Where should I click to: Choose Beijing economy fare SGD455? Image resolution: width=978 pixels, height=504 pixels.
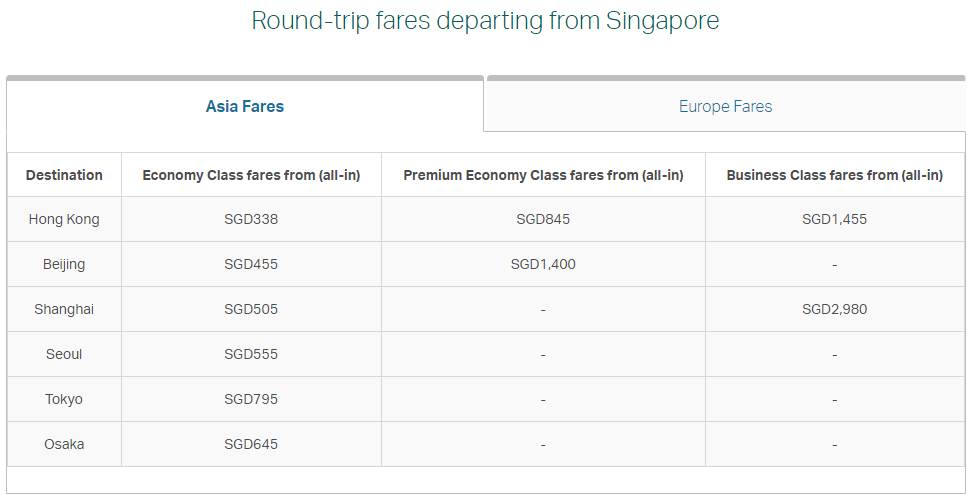(251, 264)
